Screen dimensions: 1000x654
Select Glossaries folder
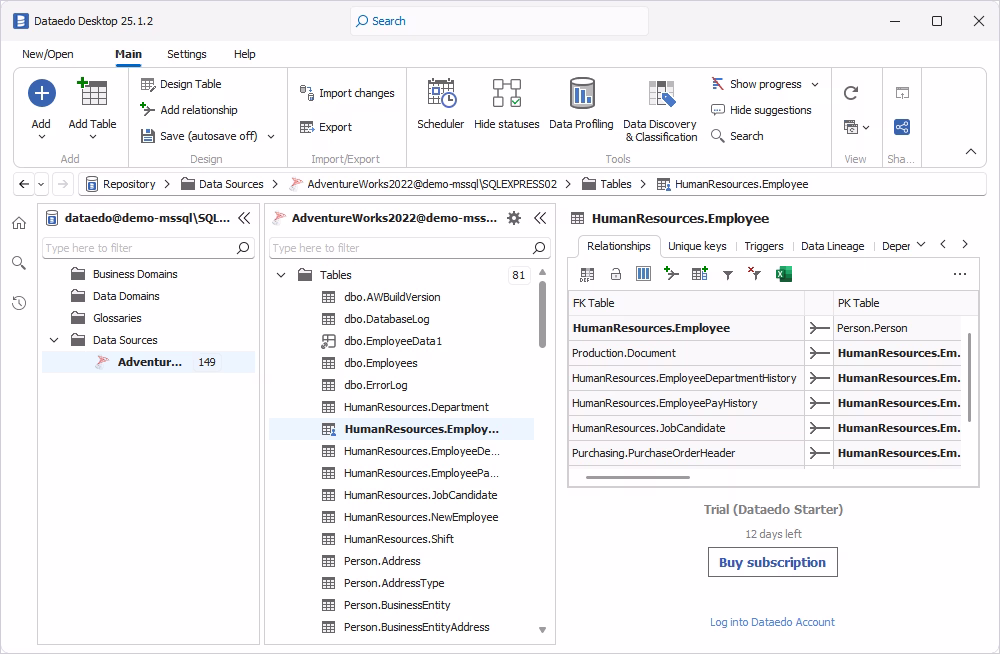point(117,318)
